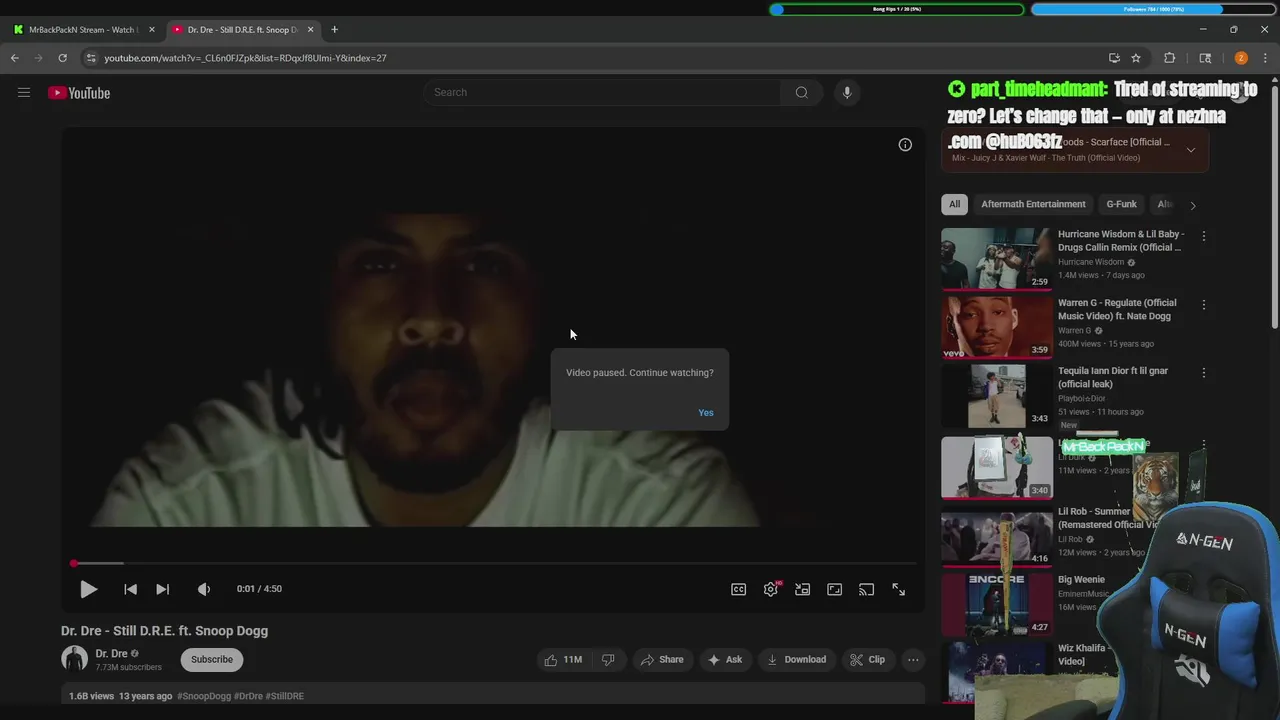This screenshot has height=720, width=1280.
Task: Install app icon in address bar
Action: click(1114, 58)
